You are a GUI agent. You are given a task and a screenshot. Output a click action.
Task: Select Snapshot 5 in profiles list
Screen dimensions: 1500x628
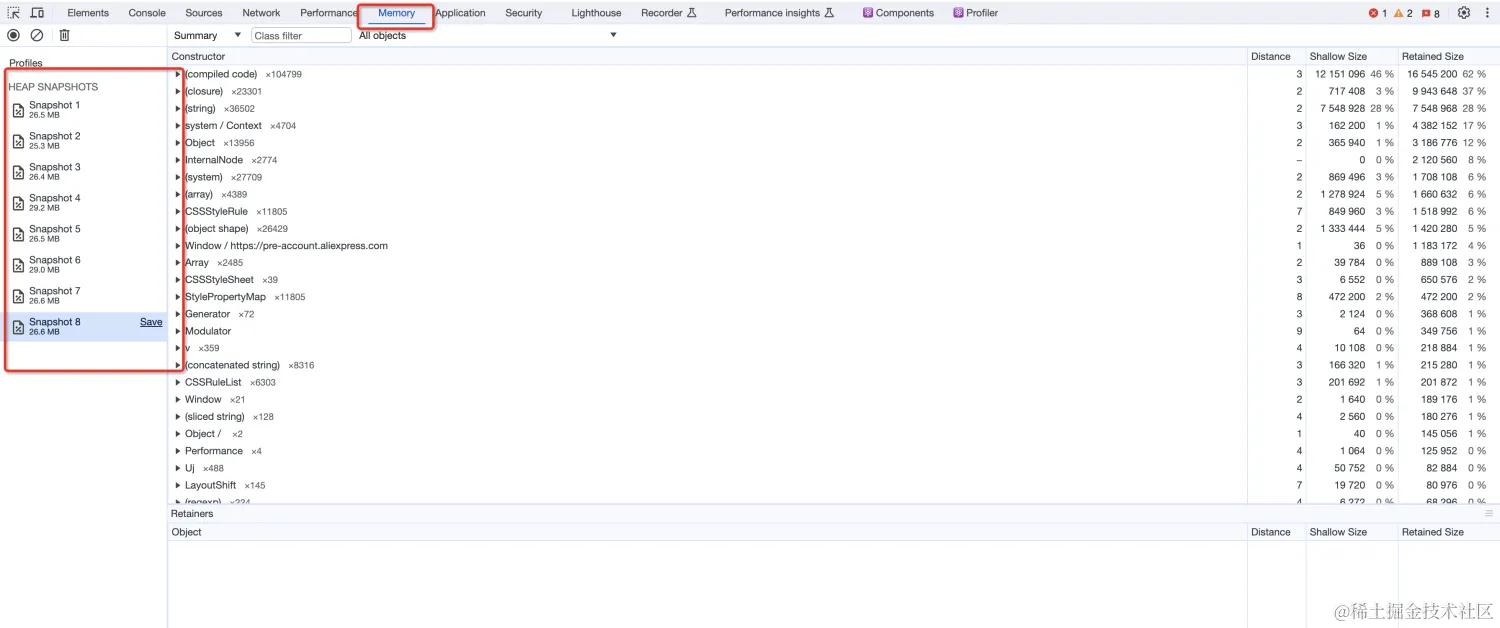pos(85,233)
